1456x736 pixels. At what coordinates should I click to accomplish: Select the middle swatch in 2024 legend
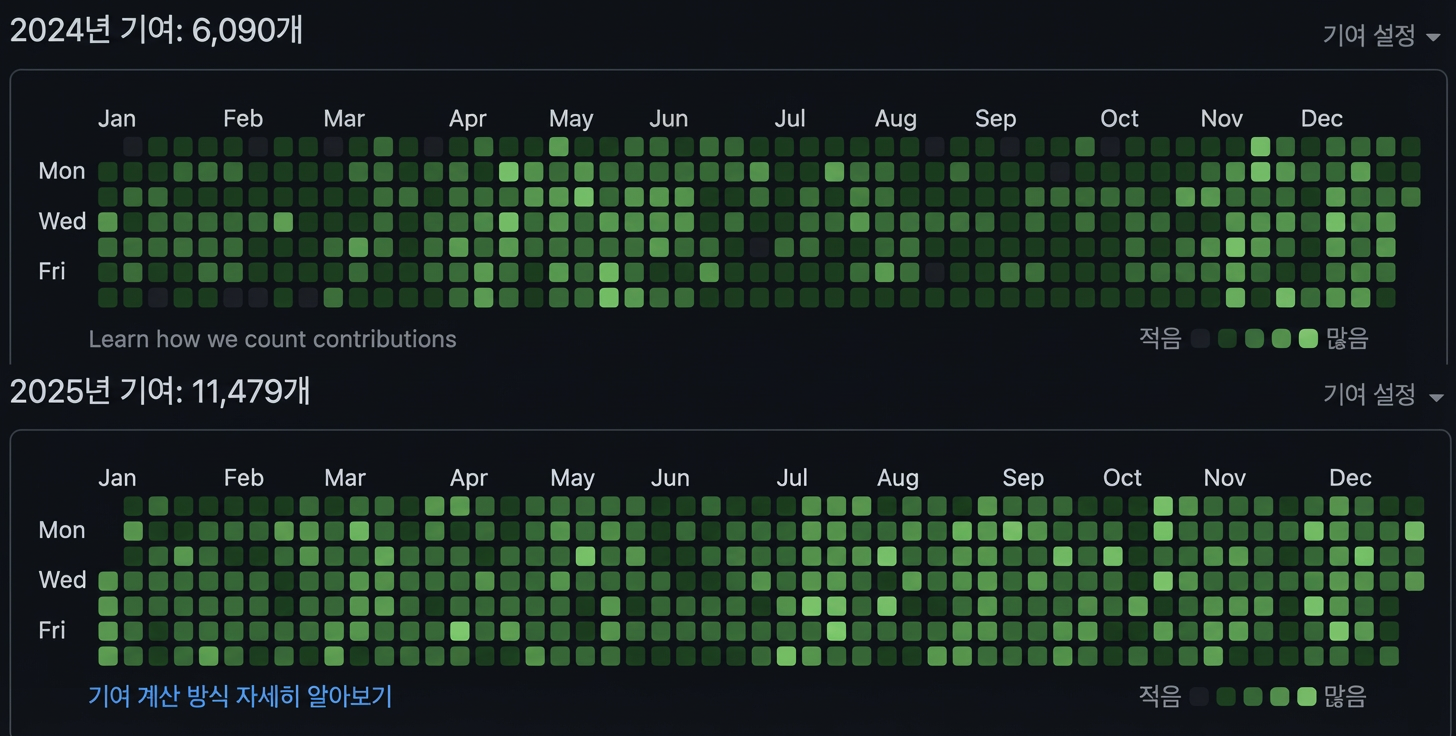pos(1254,339)
